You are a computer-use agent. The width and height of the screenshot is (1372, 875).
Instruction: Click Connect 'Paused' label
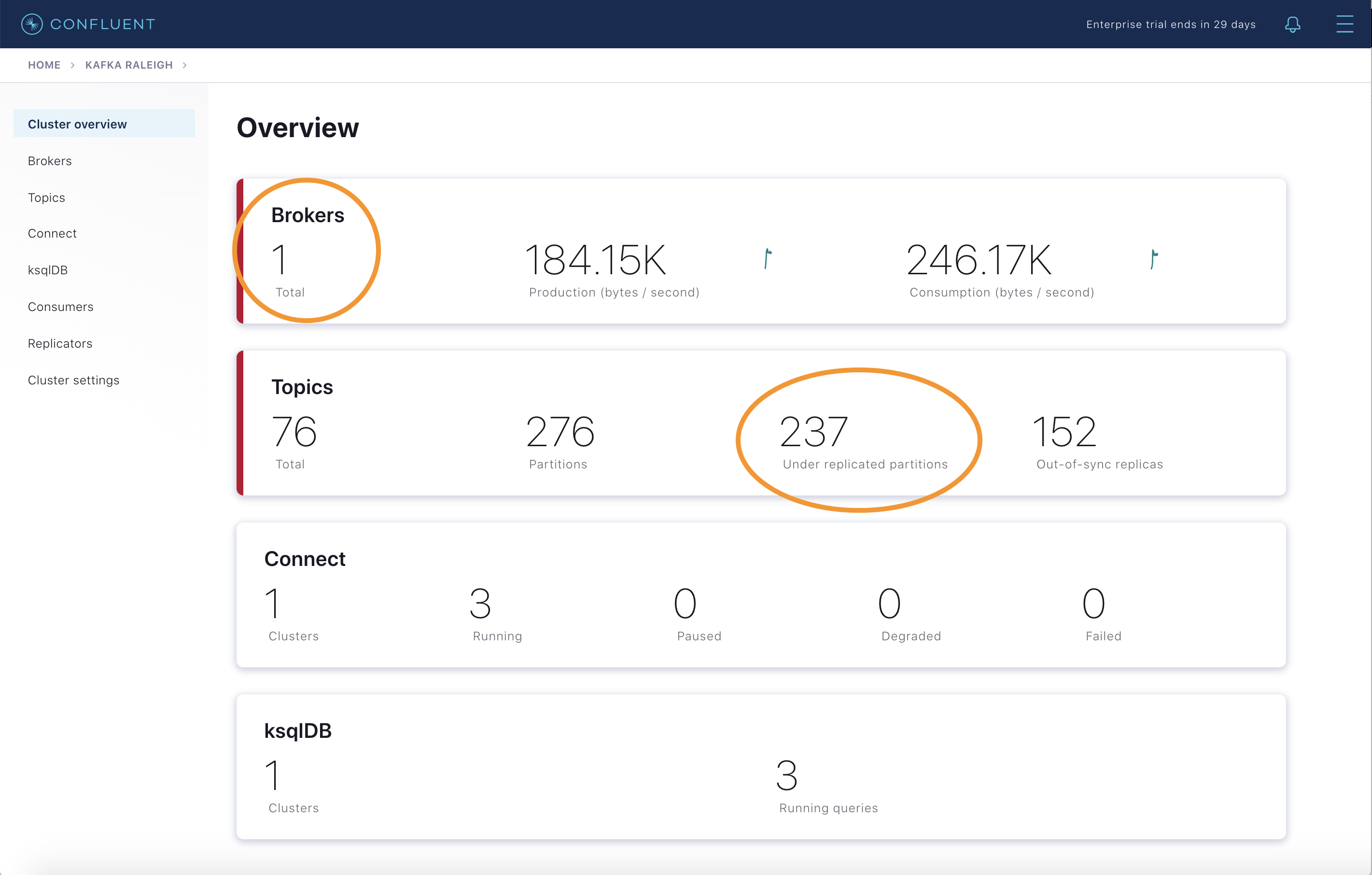pyautogui.click(x=699, y=636)
